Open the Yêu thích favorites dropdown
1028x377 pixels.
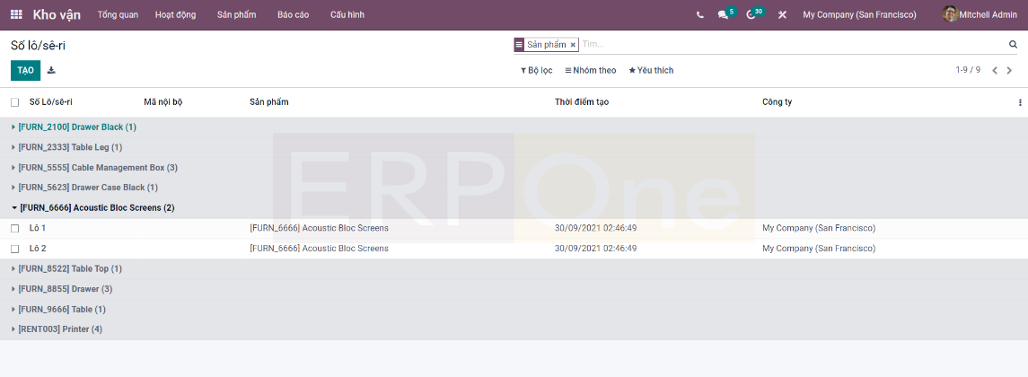tap(651, 70)
